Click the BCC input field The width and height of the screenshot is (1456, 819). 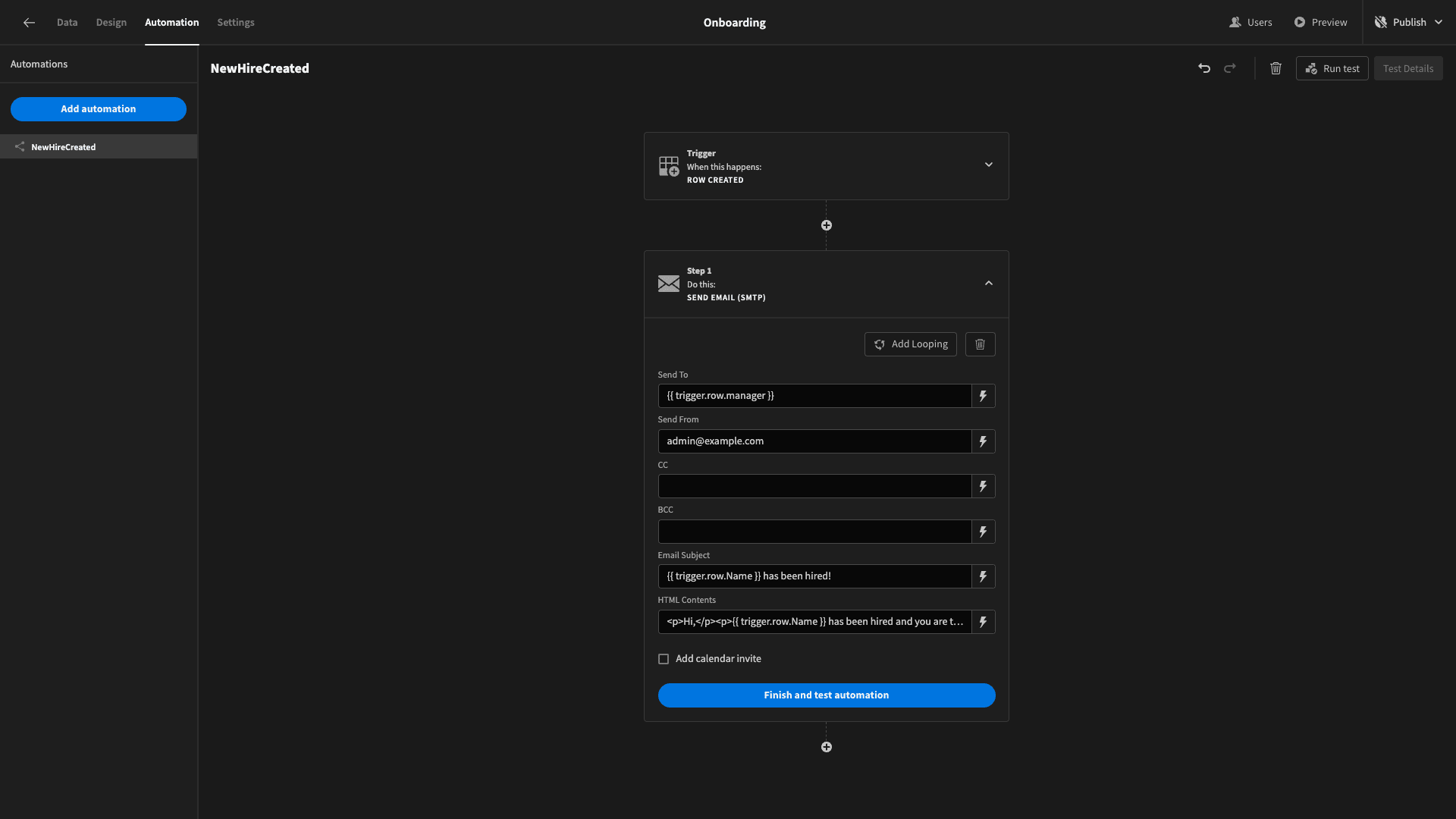tap(814, 532)
